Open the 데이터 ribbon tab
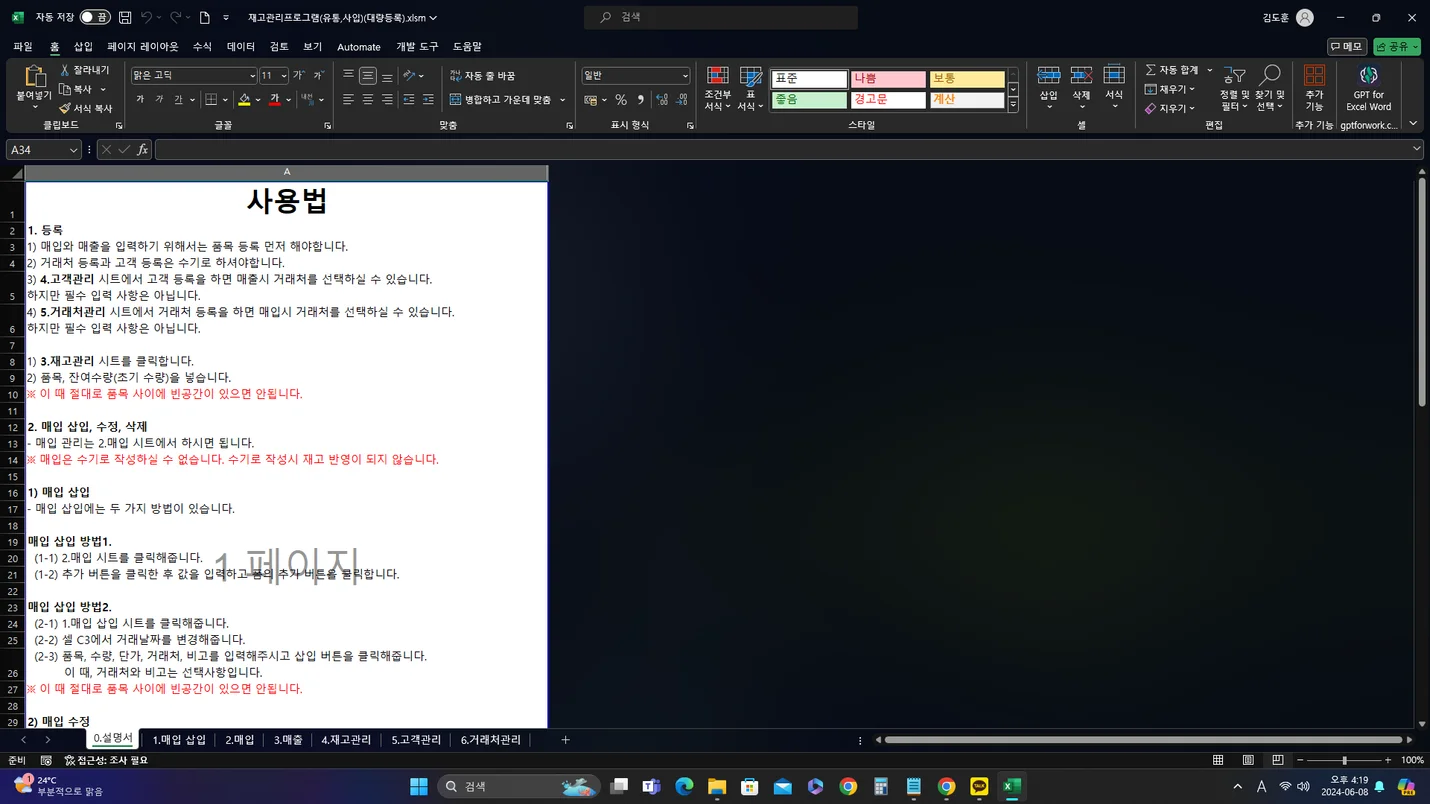1430x804 pixels. point(241,47)
